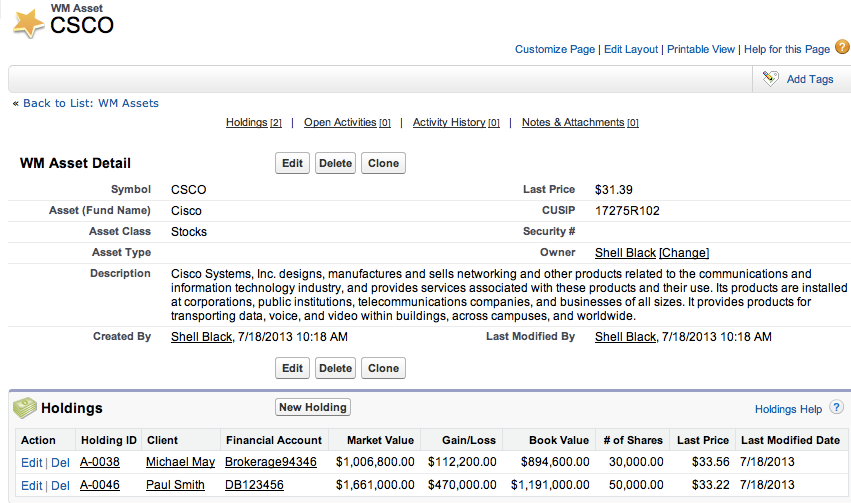Screen dimensions: 851x503
Task: Click the CUSIP value 17275R102
Action: click(627, 211)
